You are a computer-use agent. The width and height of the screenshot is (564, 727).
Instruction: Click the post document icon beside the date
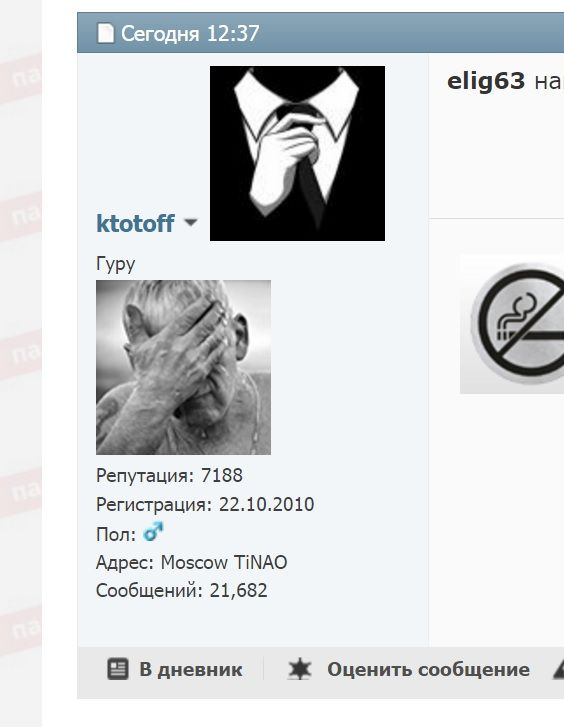tap(105, 33)
